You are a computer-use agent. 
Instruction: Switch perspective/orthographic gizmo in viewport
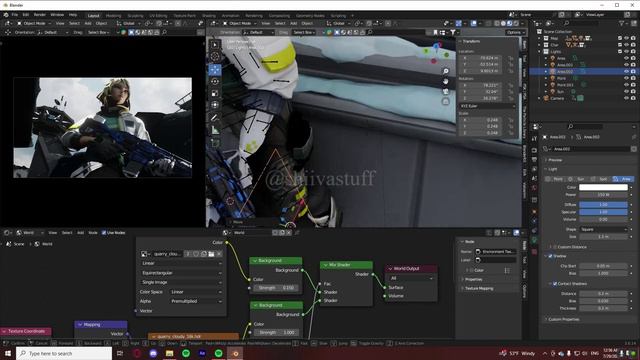446,101
